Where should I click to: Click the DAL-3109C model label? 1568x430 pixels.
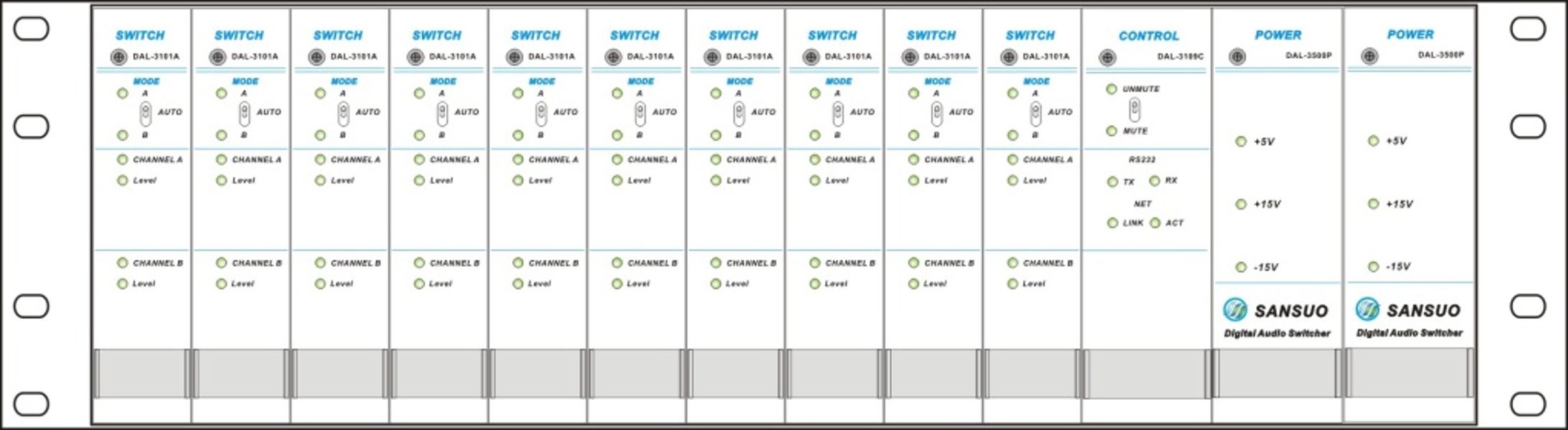click(1180, 57)
